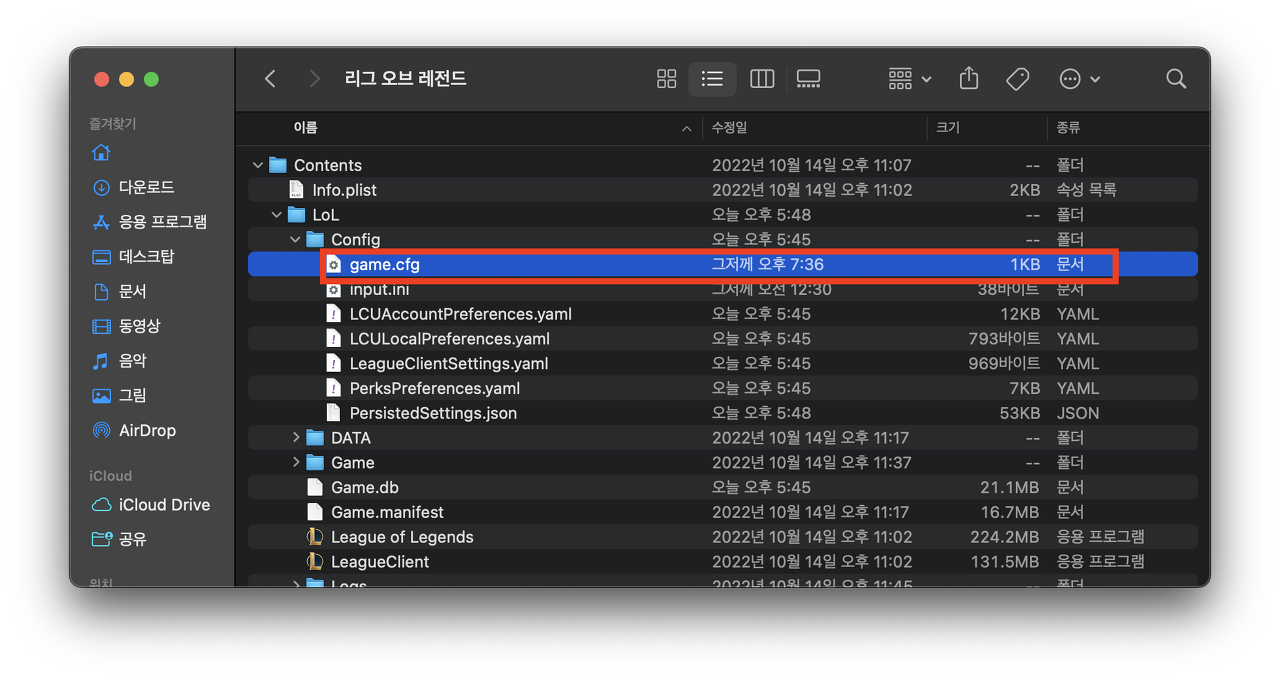
Task: Click the 21.1MB size of Game.db
Action: point(1010,488)
